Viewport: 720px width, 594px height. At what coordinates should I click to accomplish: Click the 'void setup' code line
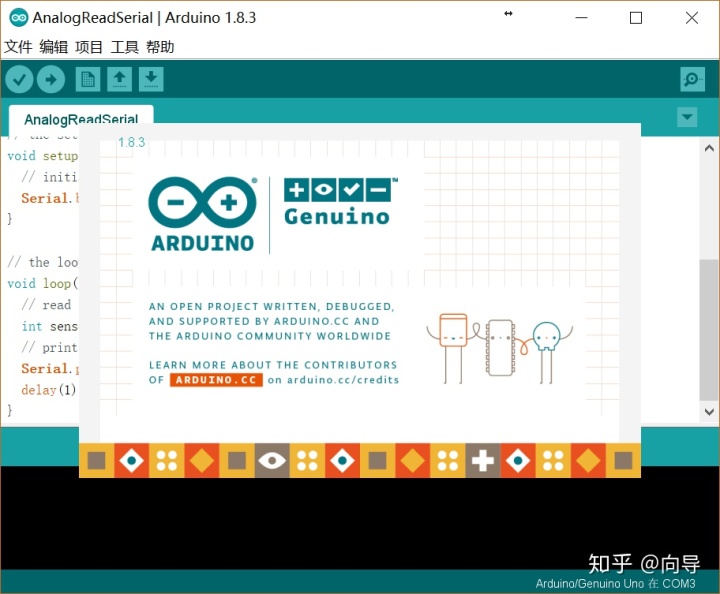[43, 156]
